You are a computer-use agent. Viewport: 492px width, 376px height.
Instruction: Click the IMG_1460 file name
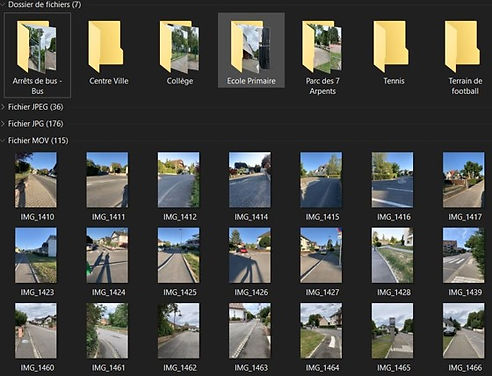pos(37,368)
